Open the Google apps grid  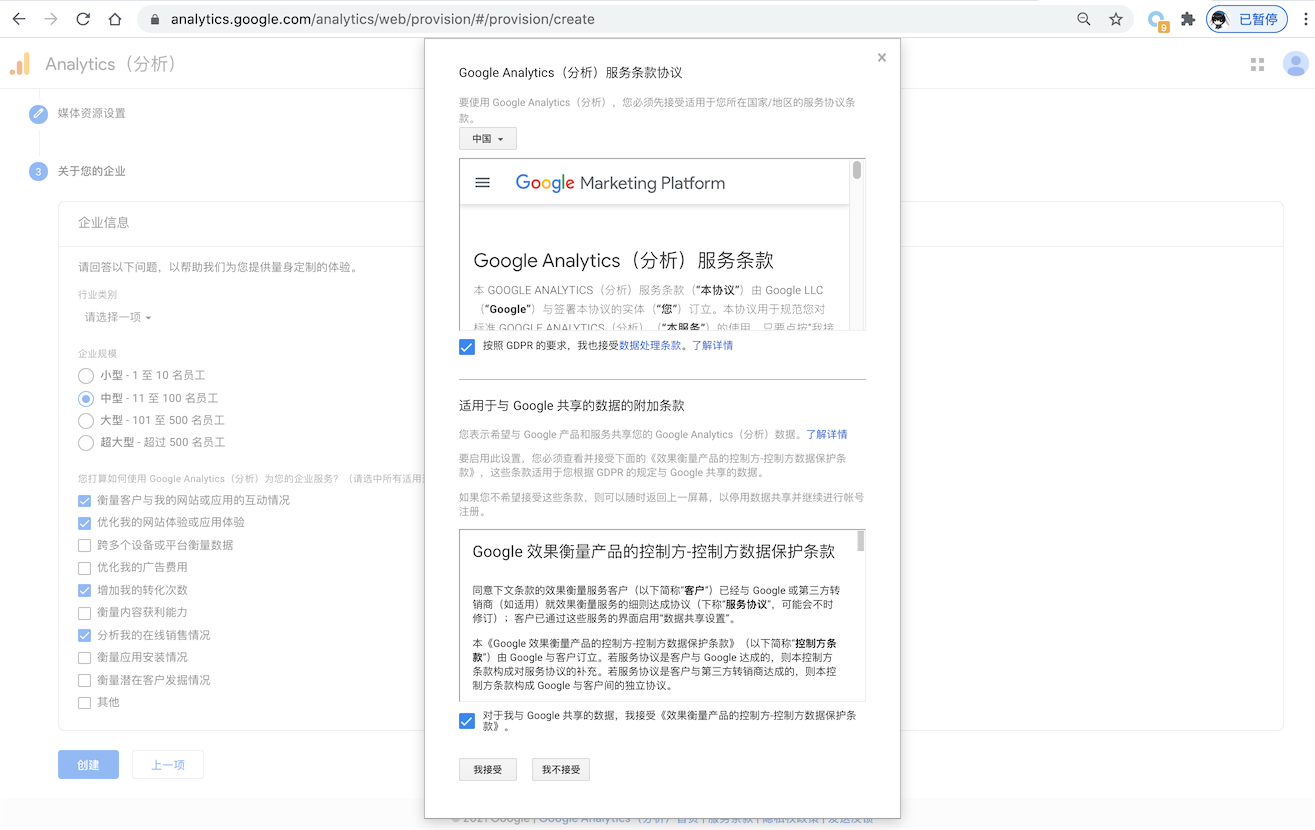pos(1257,63)
